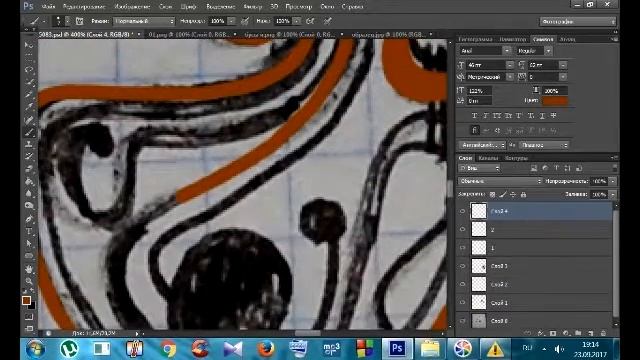Click the text layer filter T icon
This screenshot has height=360, width=640.
pos(556,168)
